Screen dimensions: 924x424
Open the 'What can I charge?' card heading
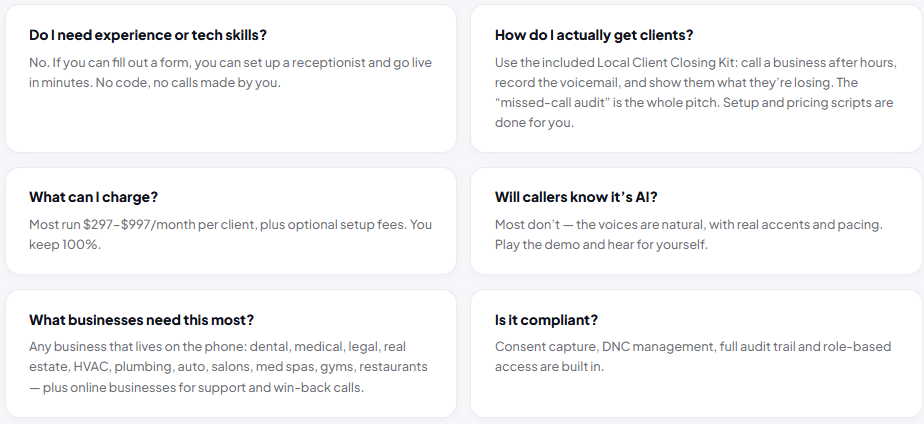pyautogui.click(x=94, y=197)
